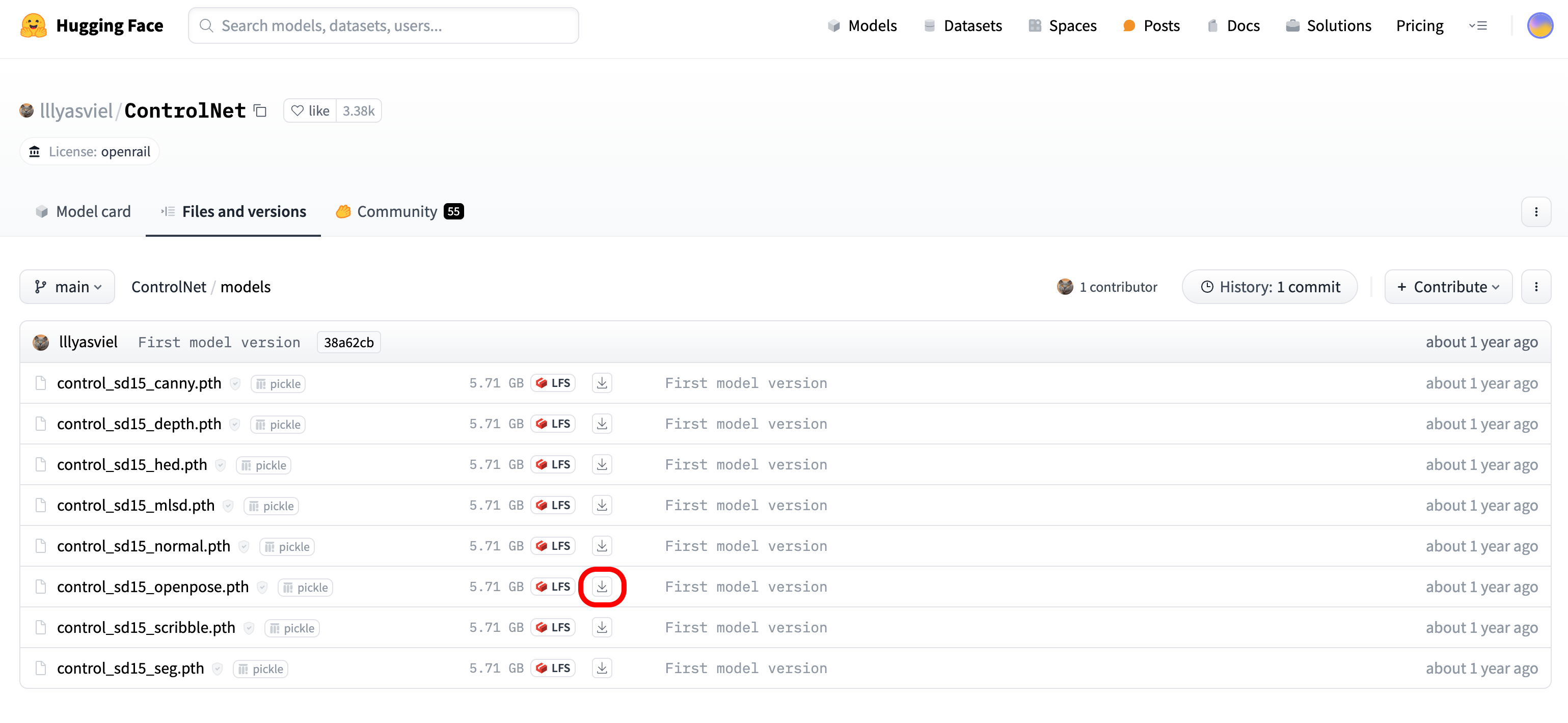The image size is (1568, 723).
Task: Click the pickle badge for control_sd15_depth.pth
Action: pos(278,425)
